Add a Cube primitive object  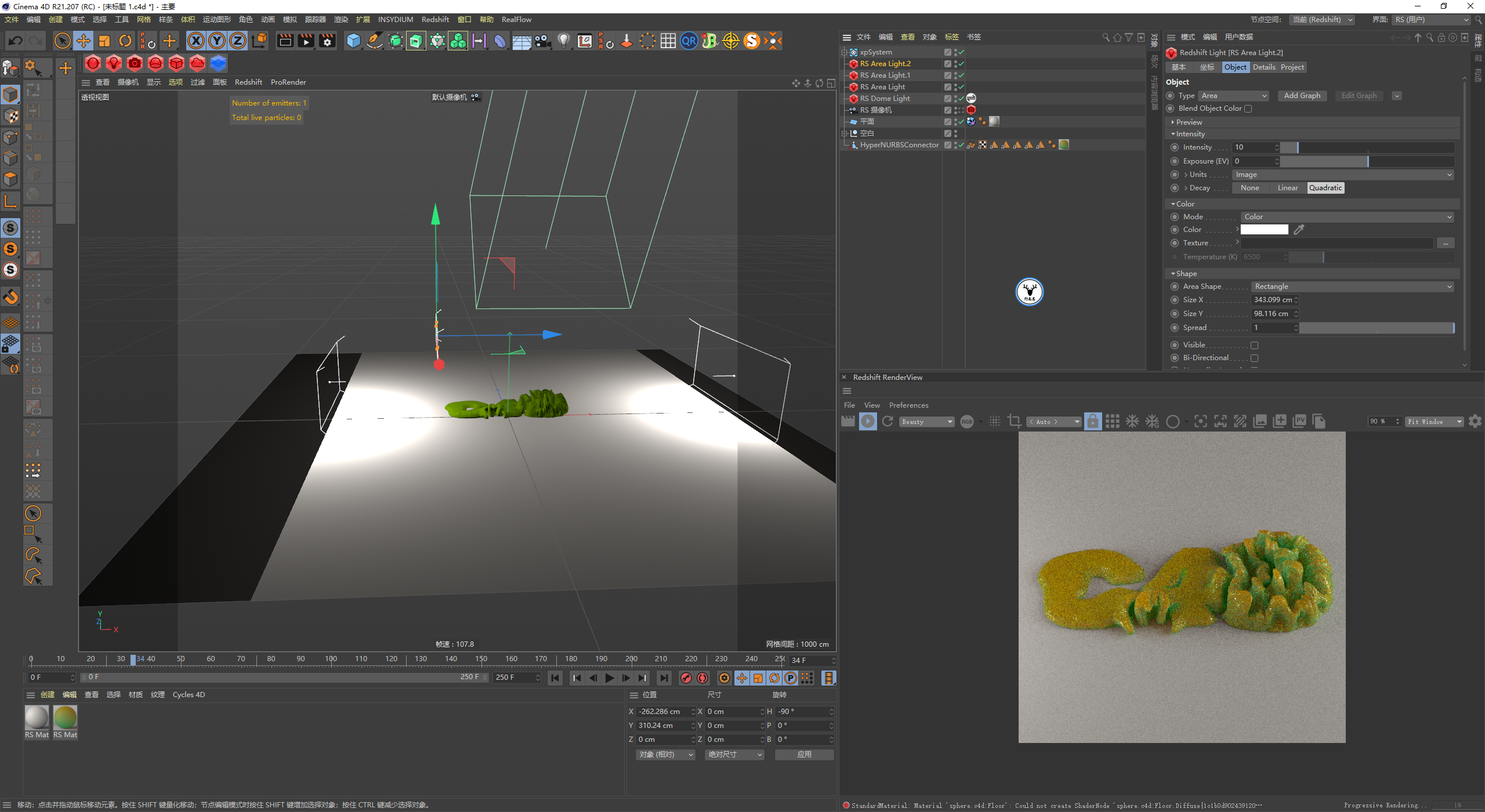(353, 41)
